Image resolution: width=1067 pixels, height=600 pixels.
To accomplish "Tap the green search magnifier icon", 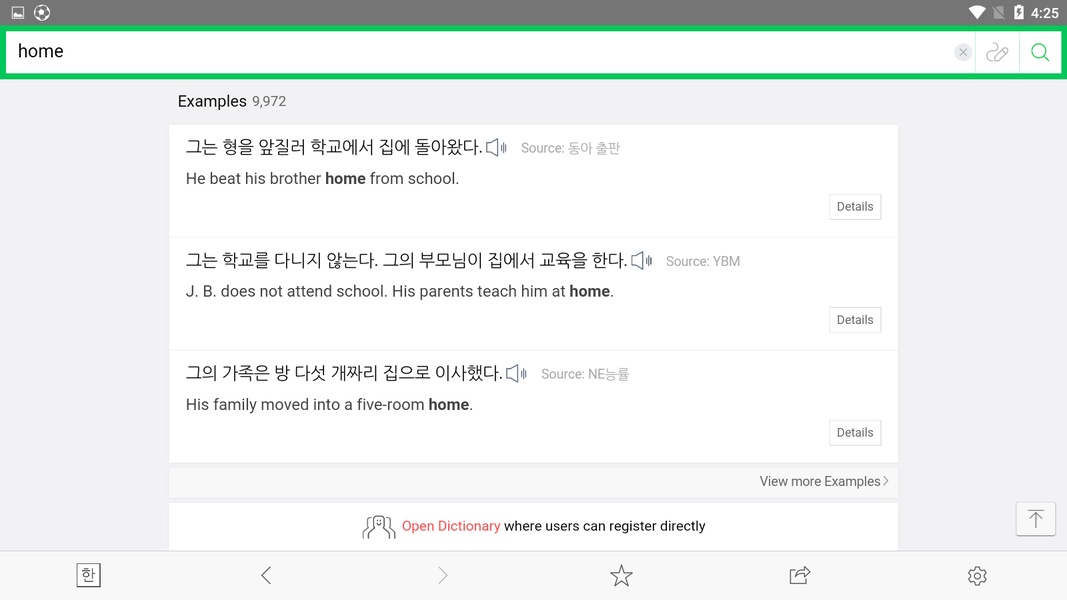I will pyautogui.click(x=1039, y=52).
